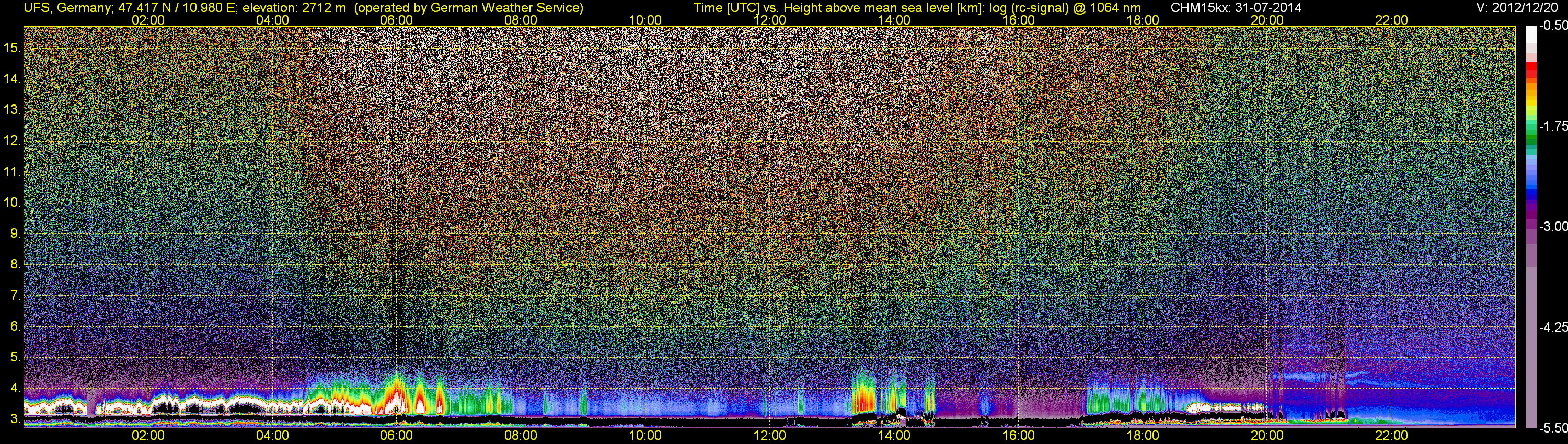Select the '4.' km height axis label
The width and height of the screenshot is (1568, 444).
point(15,388)
